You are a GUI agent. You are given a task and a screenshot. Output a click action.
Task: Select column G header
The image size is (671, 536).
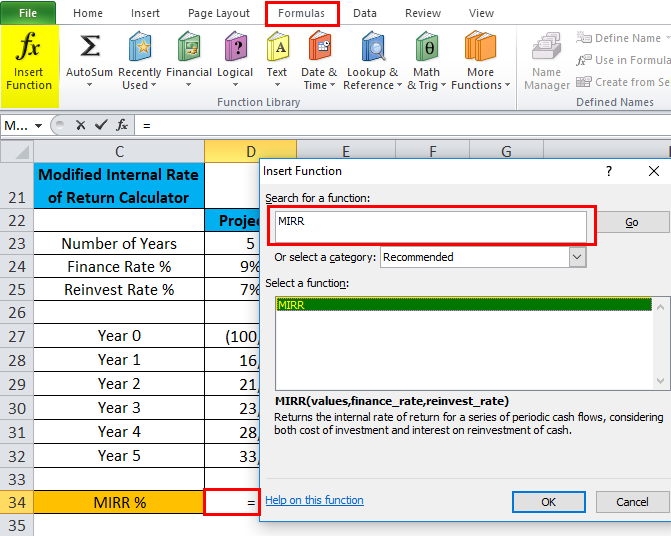[506, 150]
